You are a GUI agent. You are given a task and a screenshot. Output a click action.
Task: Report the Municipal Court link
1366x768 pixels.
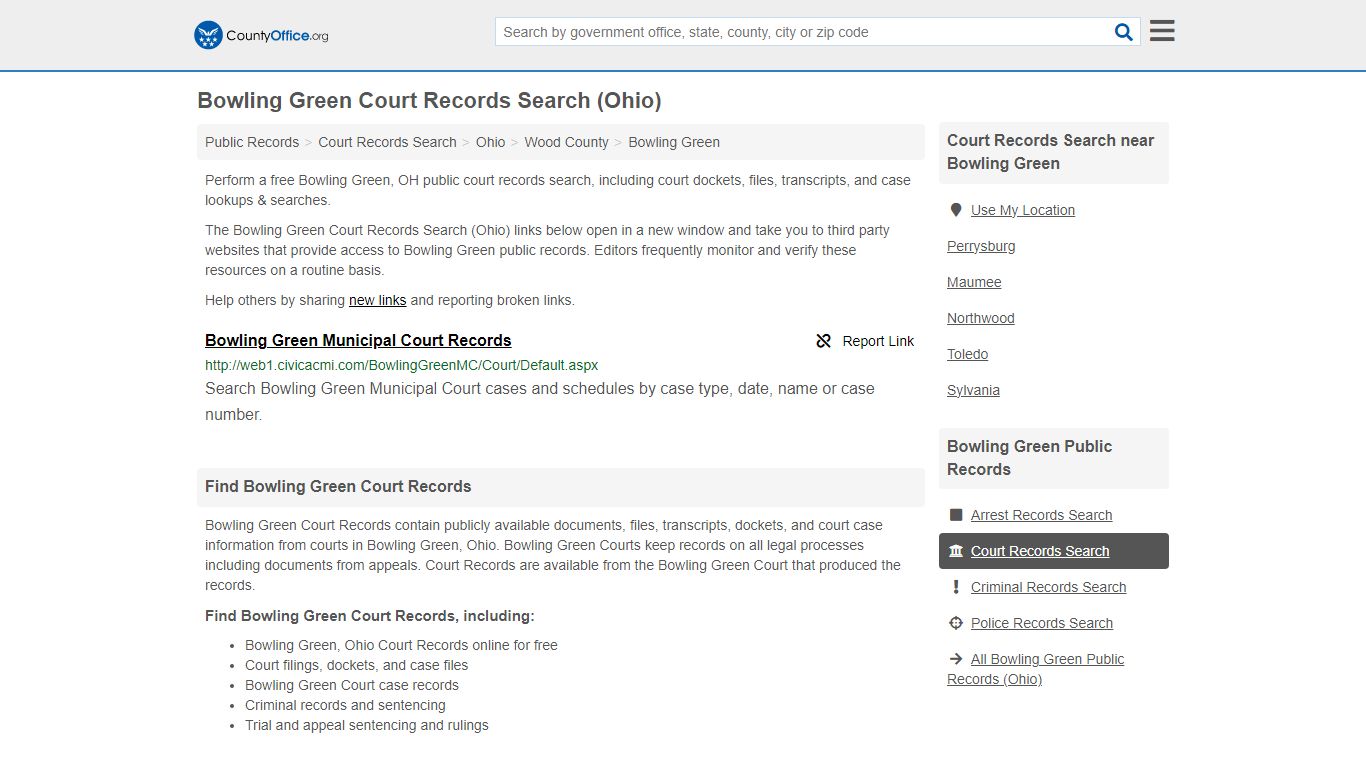click(x=865, y=341)
